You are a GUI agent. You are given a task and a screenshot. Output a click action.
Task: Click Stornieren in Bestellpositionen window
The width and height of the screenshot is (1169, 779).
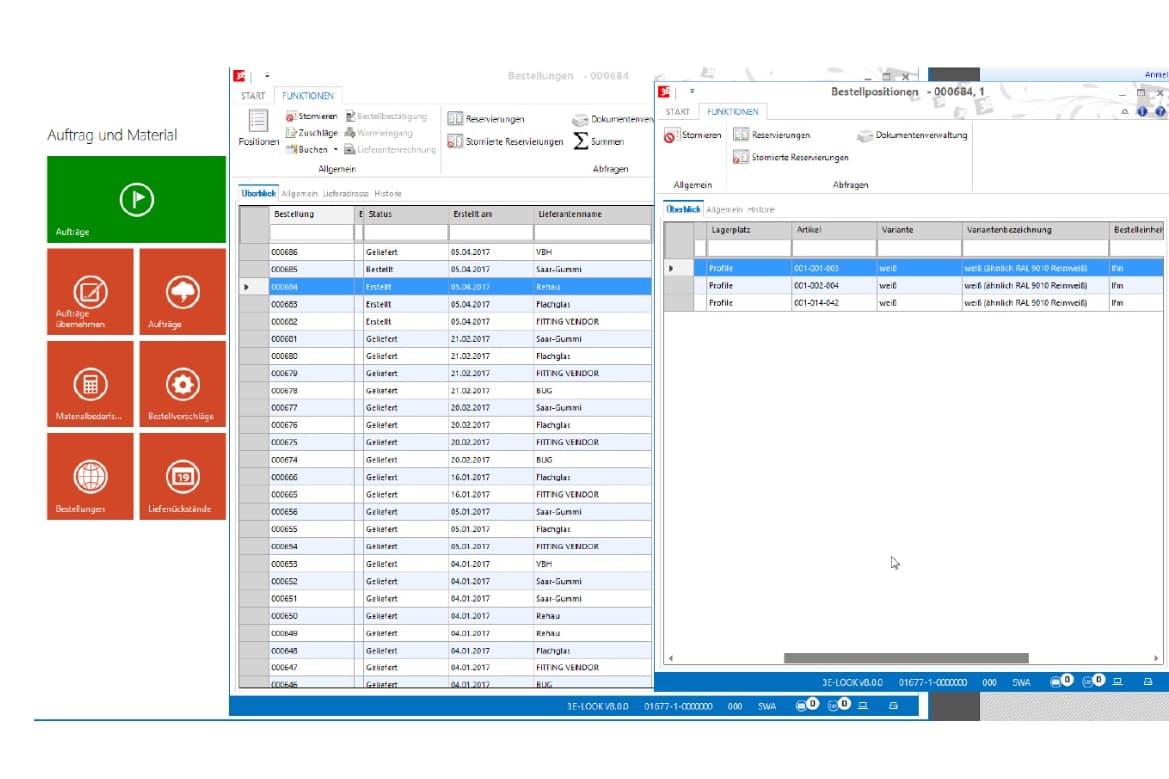tap(693, 135)
